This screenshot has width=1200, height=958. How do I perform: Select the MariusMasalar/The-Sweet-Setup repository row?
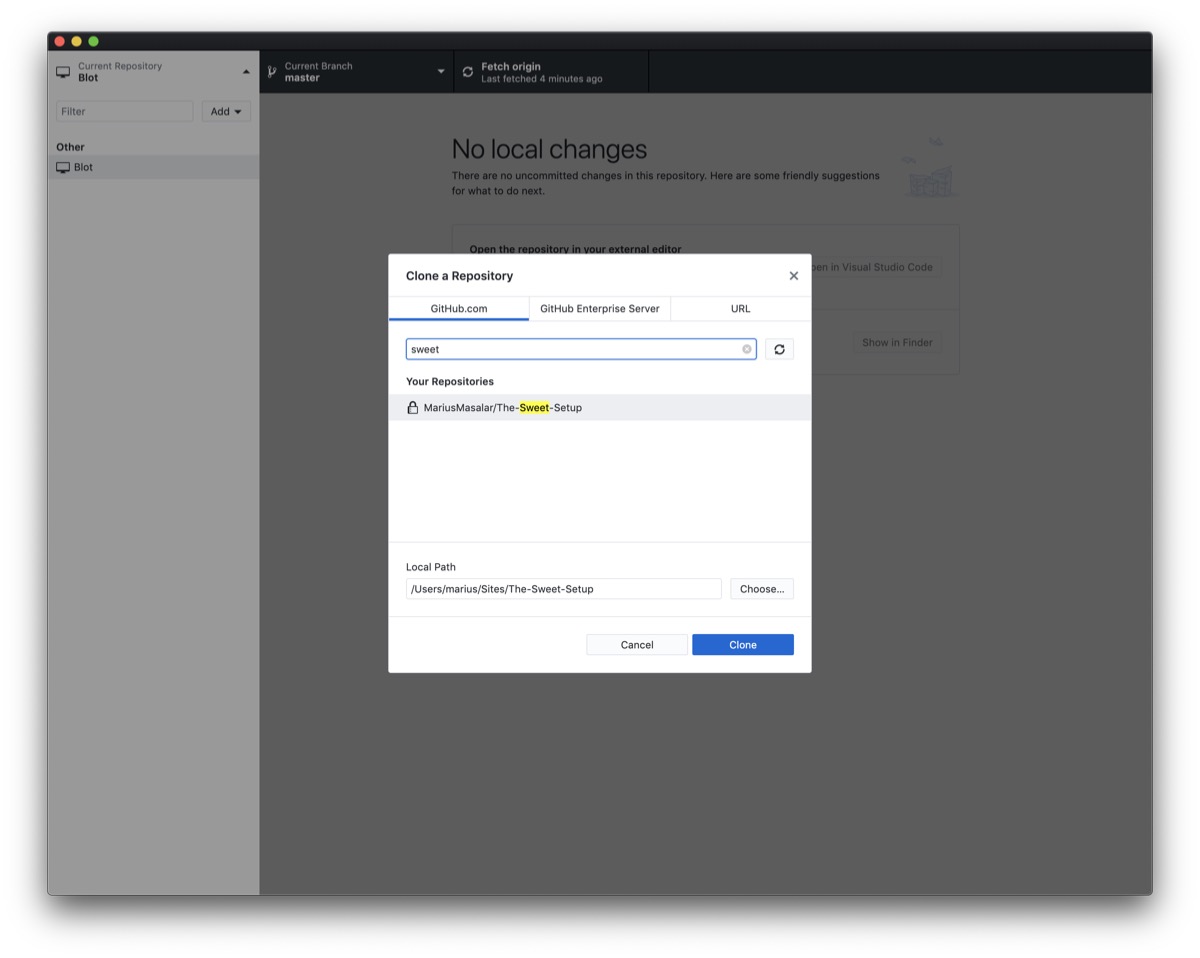coord(600,407)
